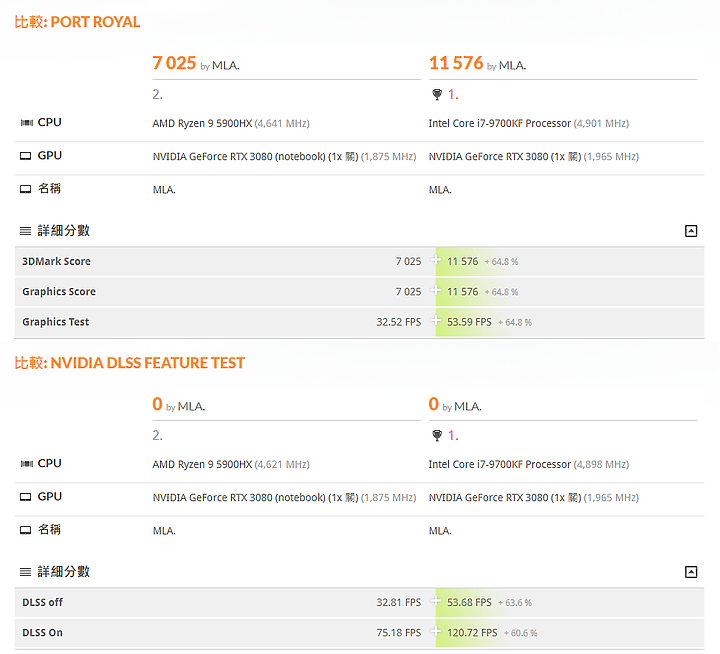720x654 pixels.
Task: Click the +63.6 % difference value
Action: [515, 603]
